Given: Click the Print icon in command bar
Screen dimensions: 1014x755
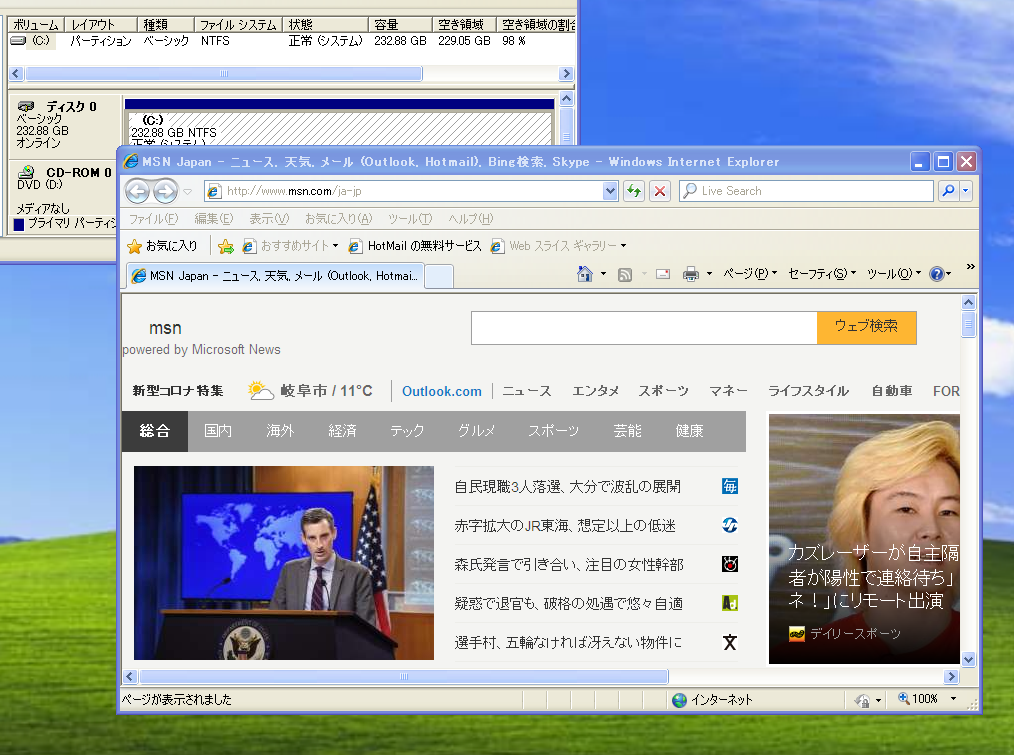Looking at the screenshot, I should [691, 274].
